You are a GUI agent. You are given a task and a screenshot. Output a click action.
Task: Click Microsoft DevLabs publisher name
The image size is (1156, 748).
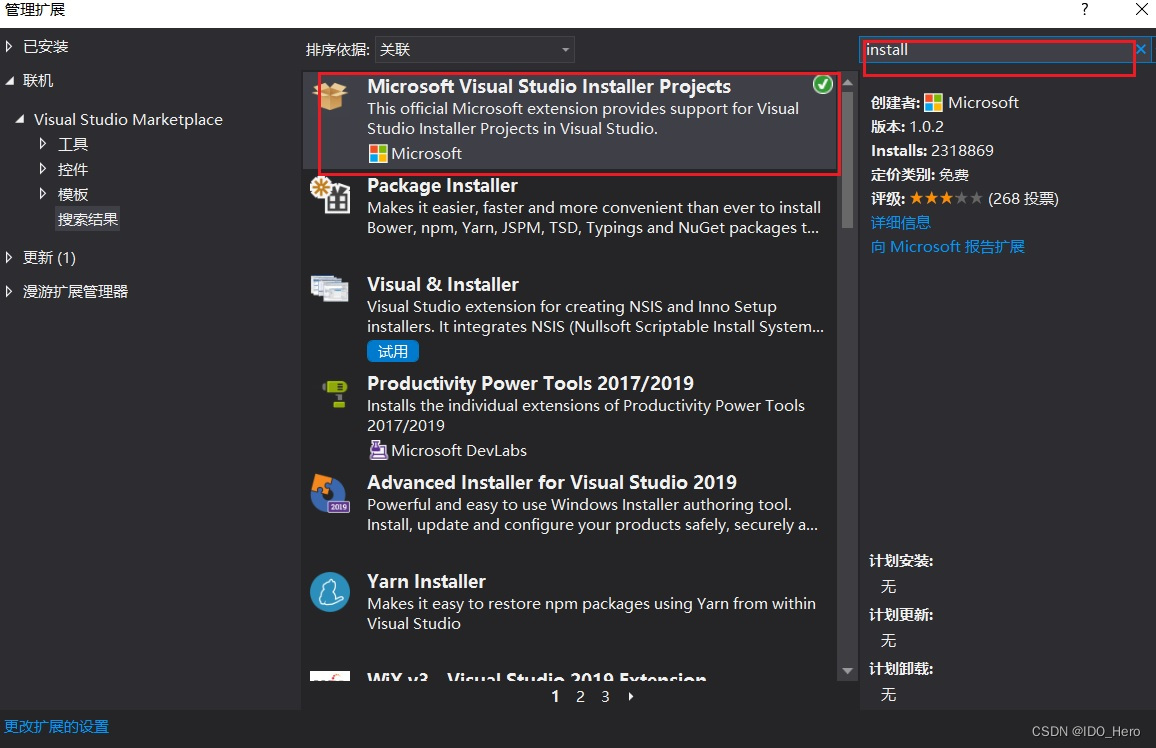point(459,450)
